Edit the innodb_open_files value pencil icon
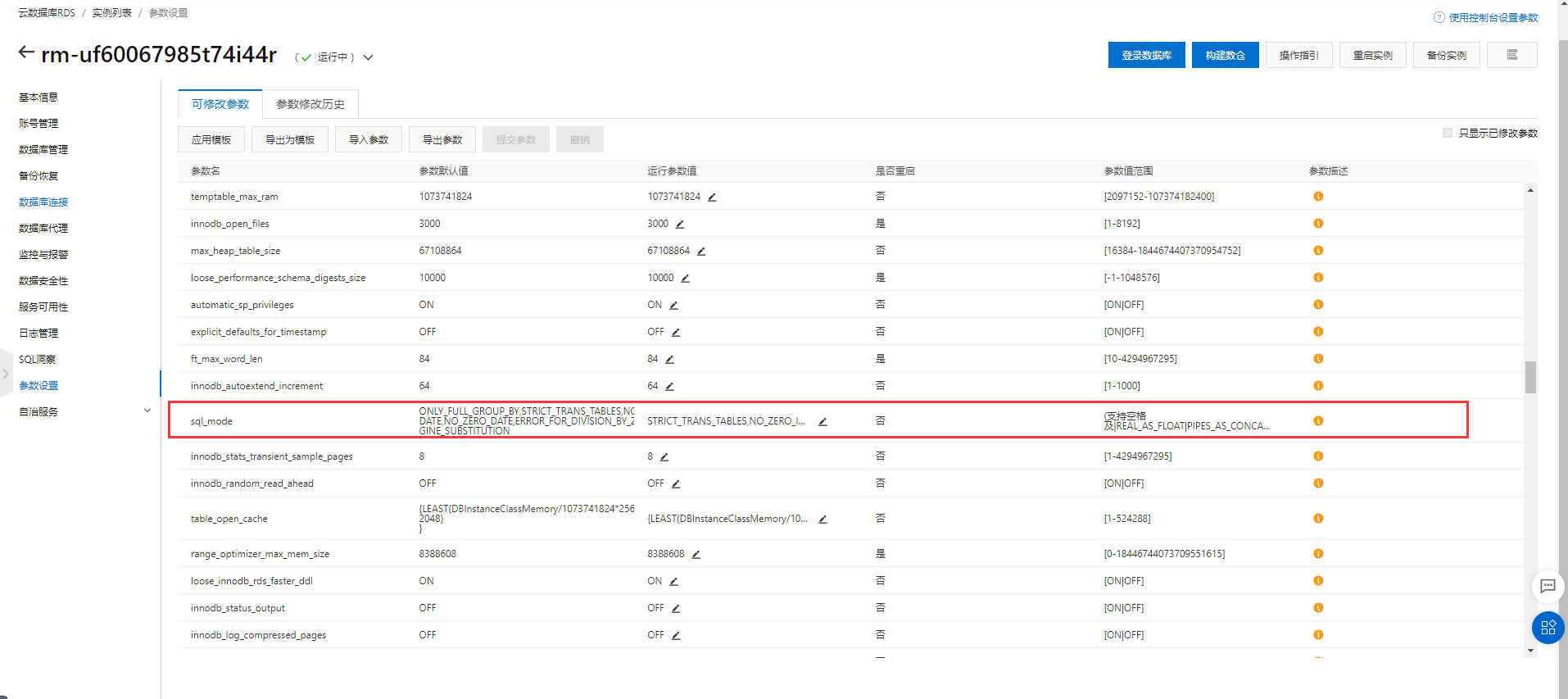The width and height of the screenshot is (1568, 699). click(680, 225)
